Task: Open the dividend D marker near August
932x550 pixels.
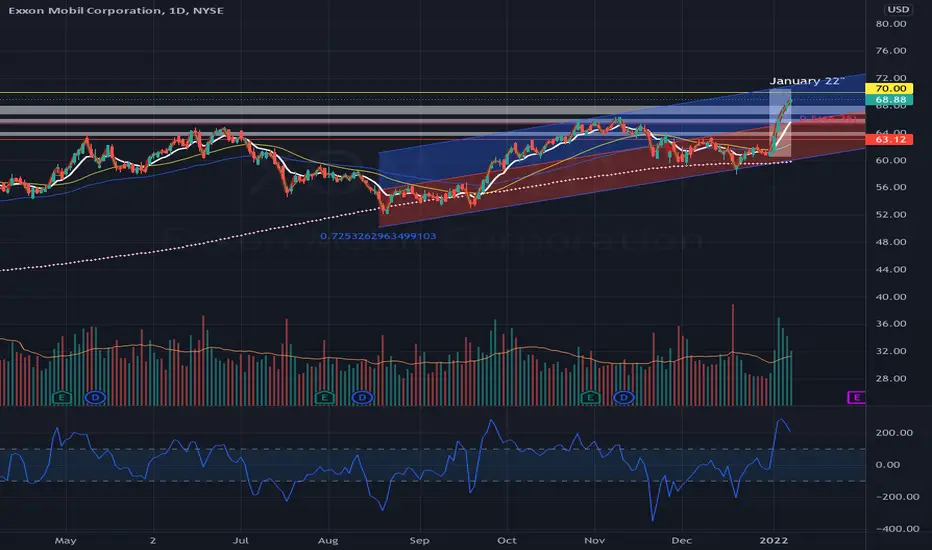Action: (362, 397)
